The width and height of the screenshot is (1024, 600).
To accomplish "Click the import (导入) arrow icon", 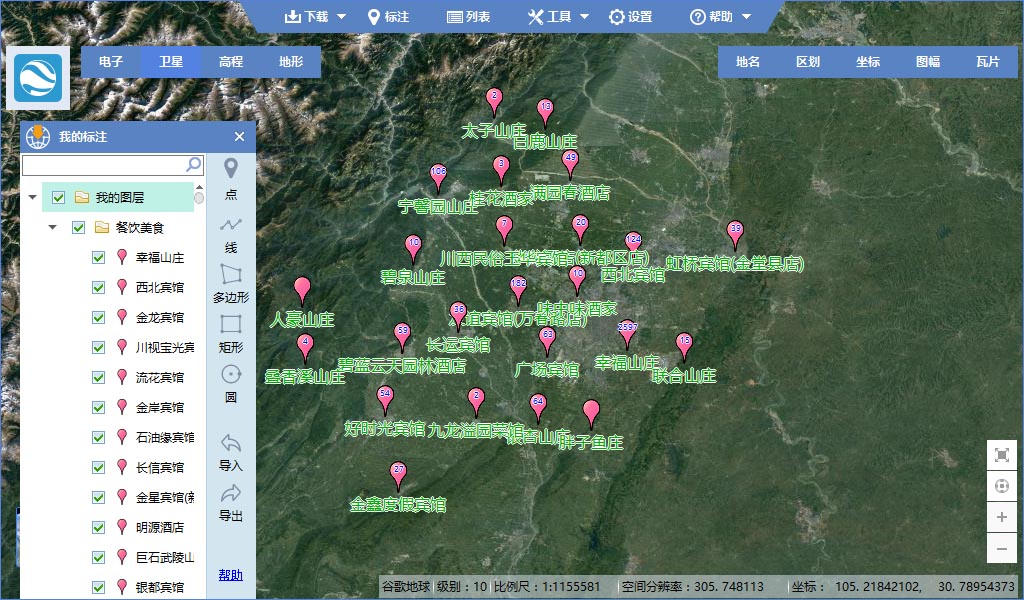I will [x=231, y=443].
